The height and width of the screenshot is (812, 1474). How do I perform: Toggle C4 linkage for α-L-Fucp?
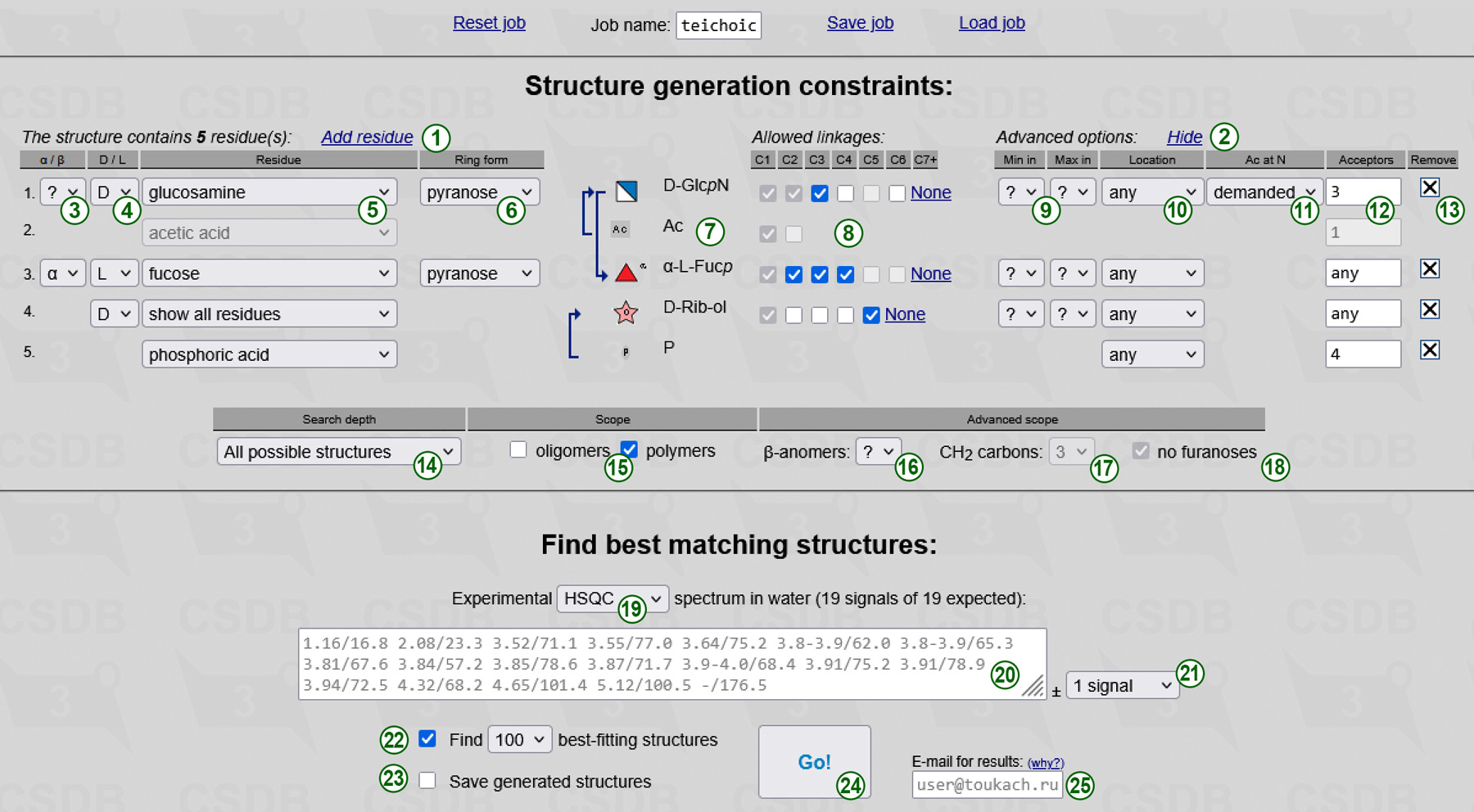tap(846, 274)
